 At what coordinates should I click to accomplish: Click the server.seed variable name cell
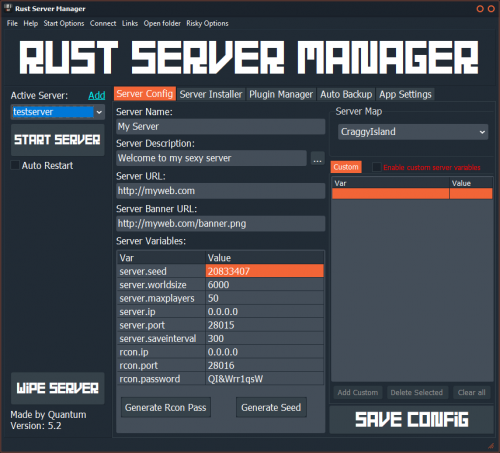coord(161,271)
